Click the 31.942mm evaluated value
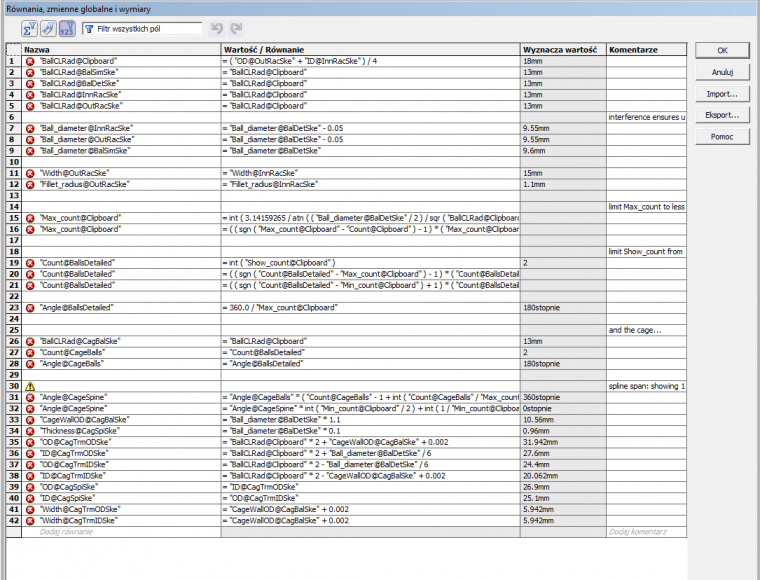The image size is (760, 580). 540,442
